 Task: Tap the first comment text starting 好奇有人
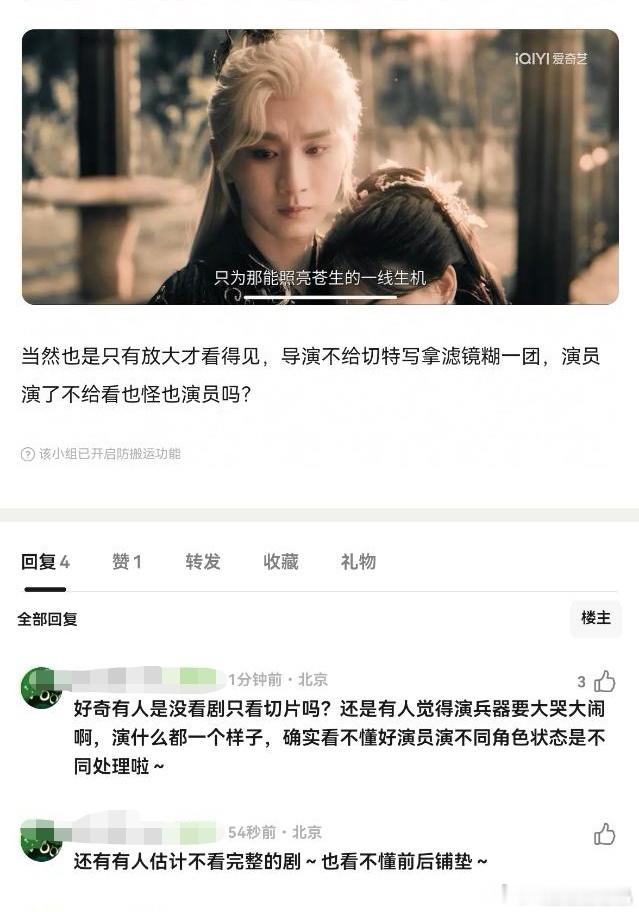pos(340,738)
